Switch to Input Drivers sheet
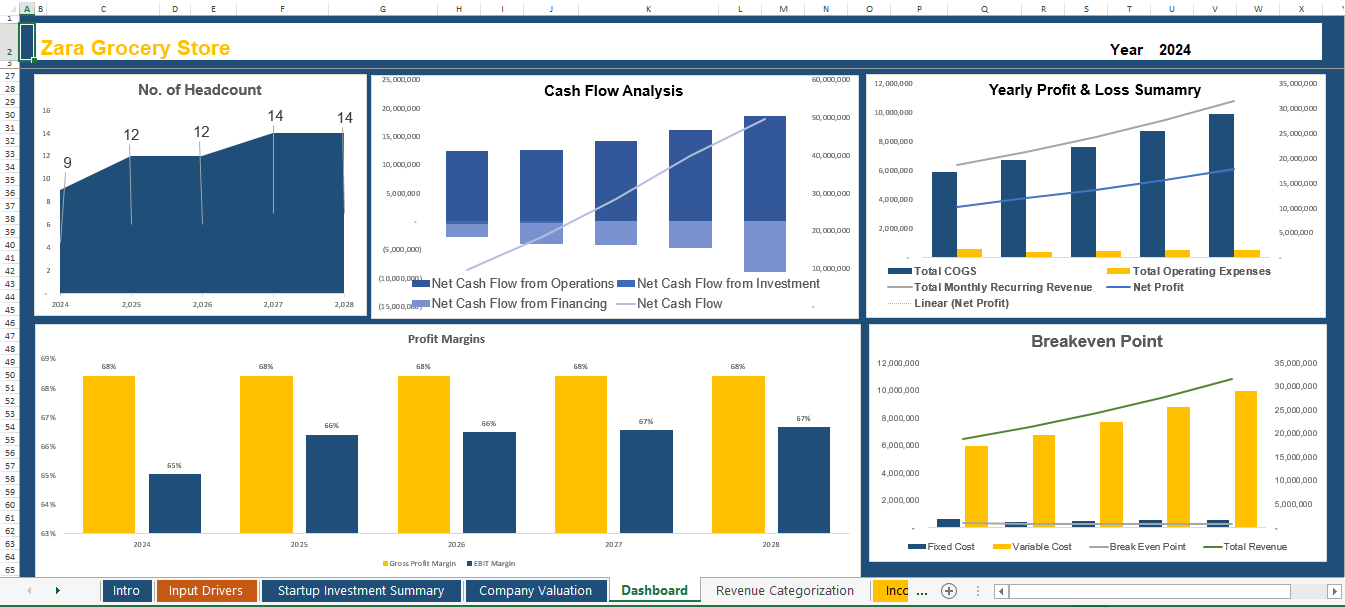Viewport: 1345px width, 607px height. 205,591
